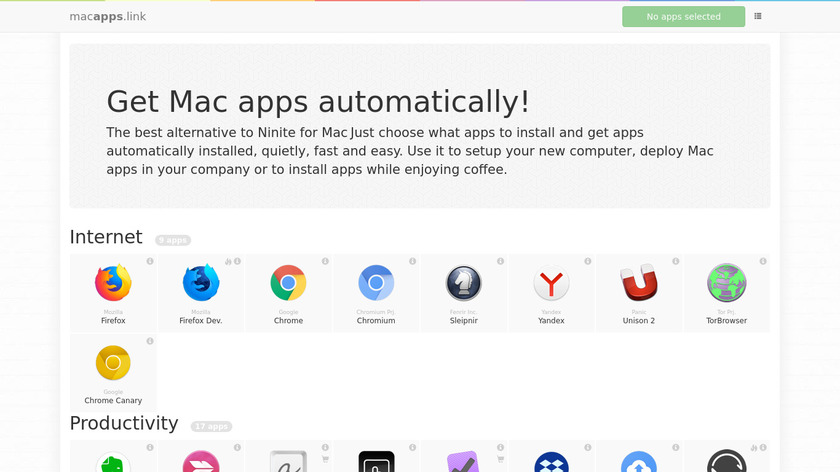
Task: Select the Chromium app icon
Action: [376, 283]
